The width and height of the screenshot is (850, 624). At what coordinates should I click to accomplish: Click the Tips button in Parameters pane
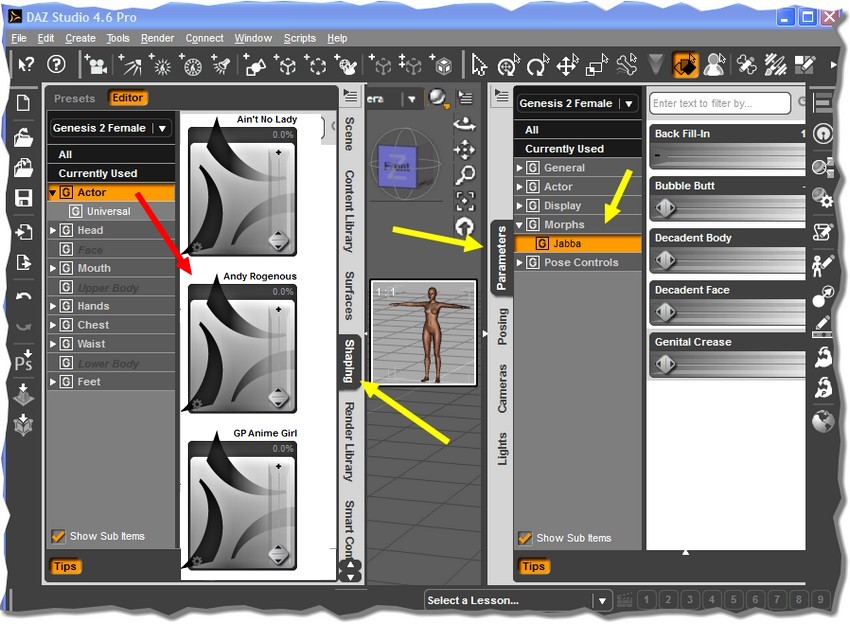click(533, 566)
